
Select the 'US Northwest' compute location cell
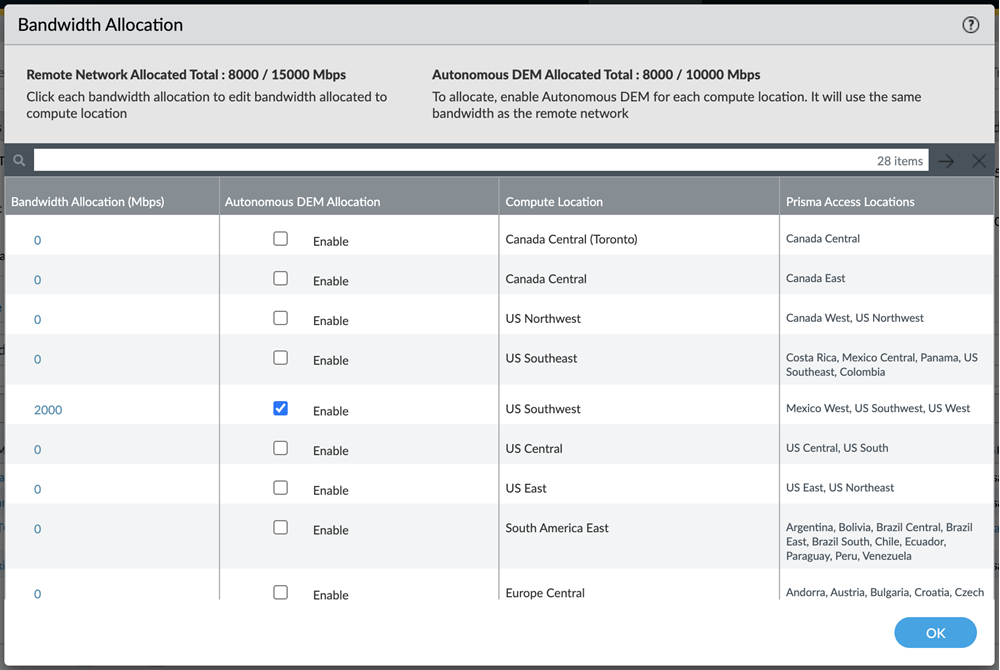[x=543, y=318]
